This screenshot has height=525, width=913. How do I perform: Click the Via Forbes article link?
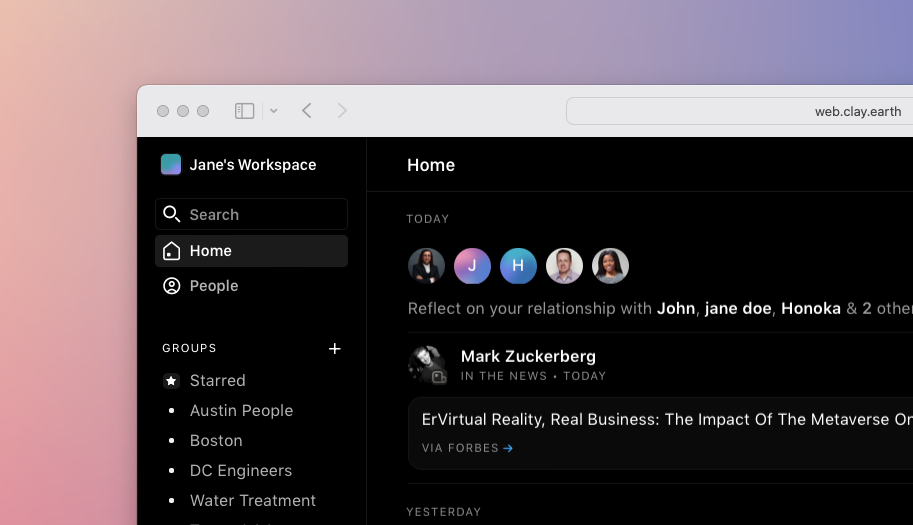click(467, 448)
